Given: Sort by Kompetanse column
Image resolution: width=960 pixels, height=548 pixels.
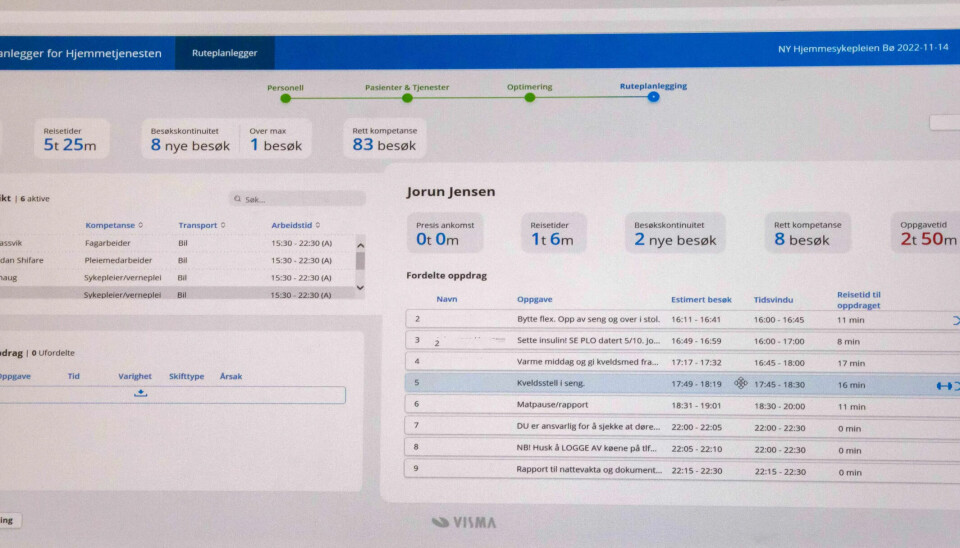Looking at the screenshot, I should (114, 225).
